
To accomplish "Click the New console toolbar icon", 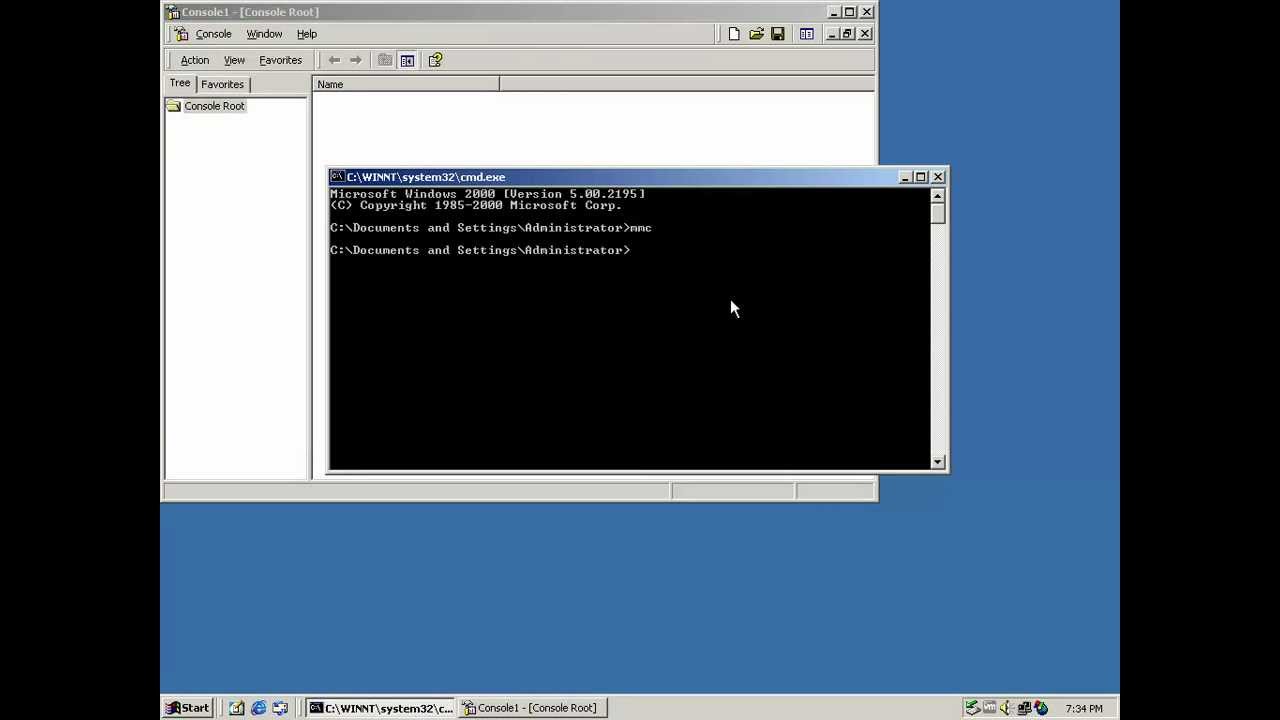I will (734, 34).
